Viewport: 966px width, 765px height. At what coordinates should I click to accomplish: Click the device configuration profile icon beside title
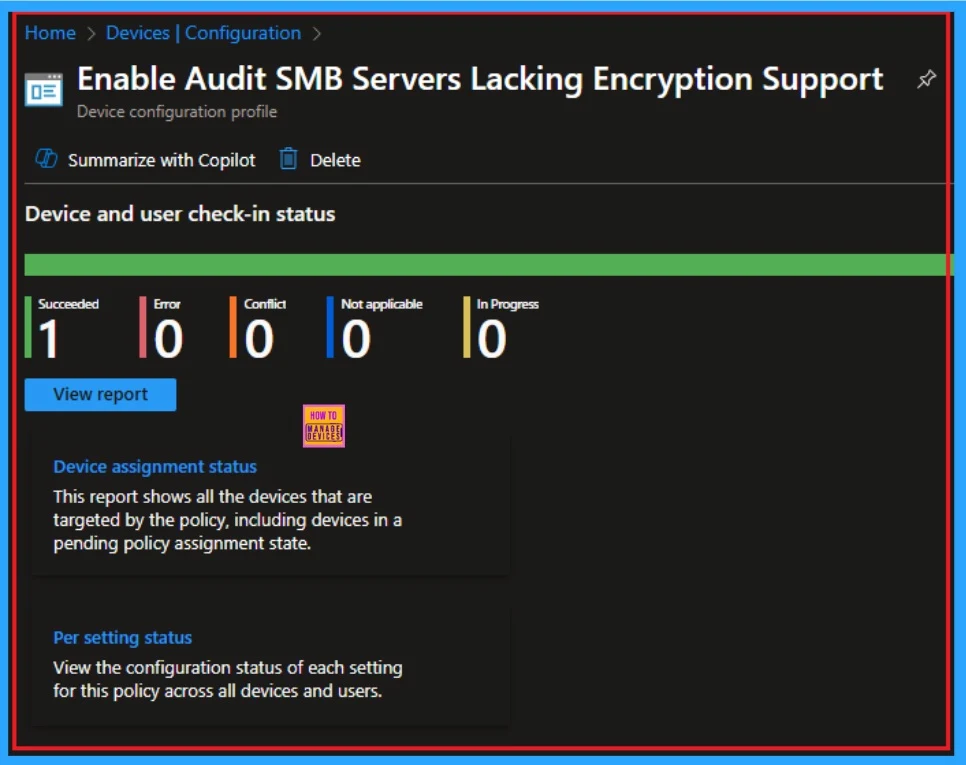click(x=43, y=90)
